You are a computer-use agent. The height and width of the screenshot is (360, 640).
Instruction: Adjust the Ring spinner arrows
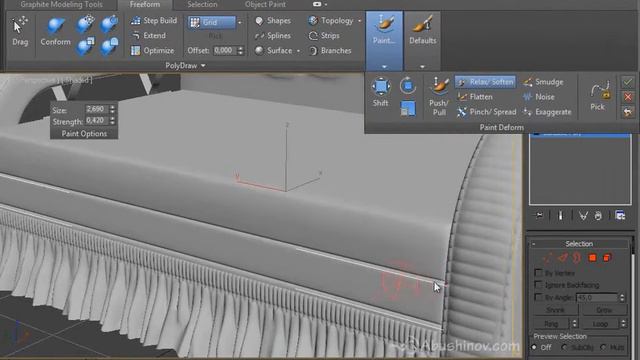coord(574,324)
